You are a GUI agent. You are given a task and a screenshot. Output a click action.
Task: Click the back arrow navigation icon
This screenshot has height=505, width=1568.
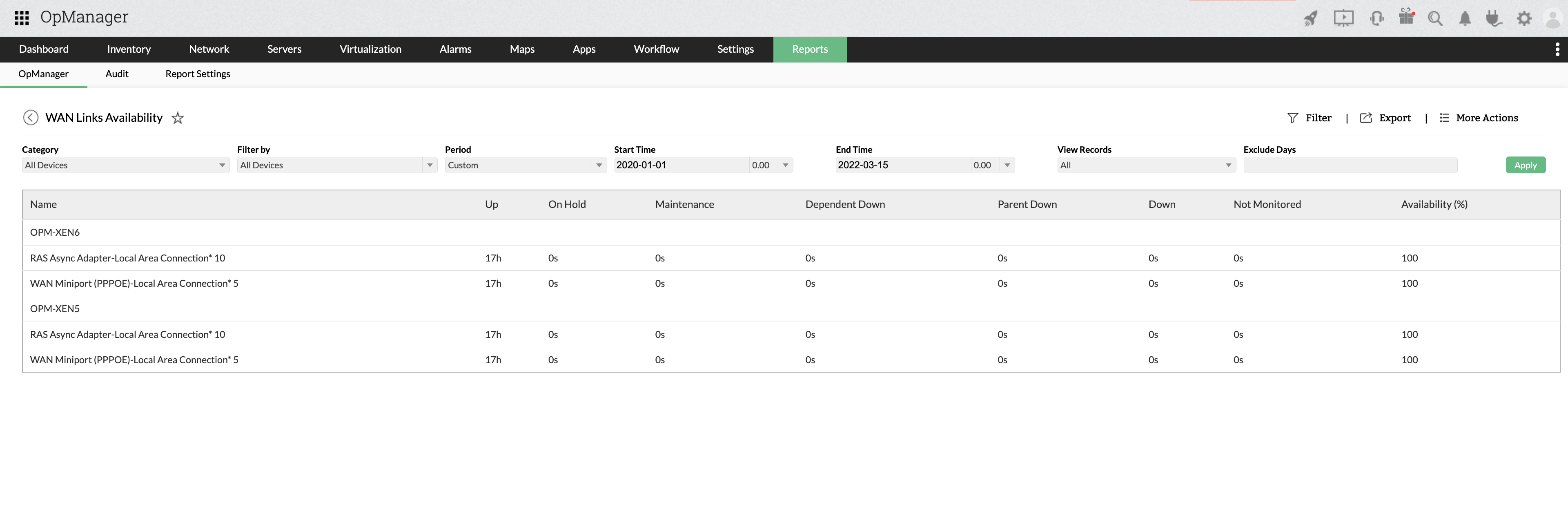30,117
